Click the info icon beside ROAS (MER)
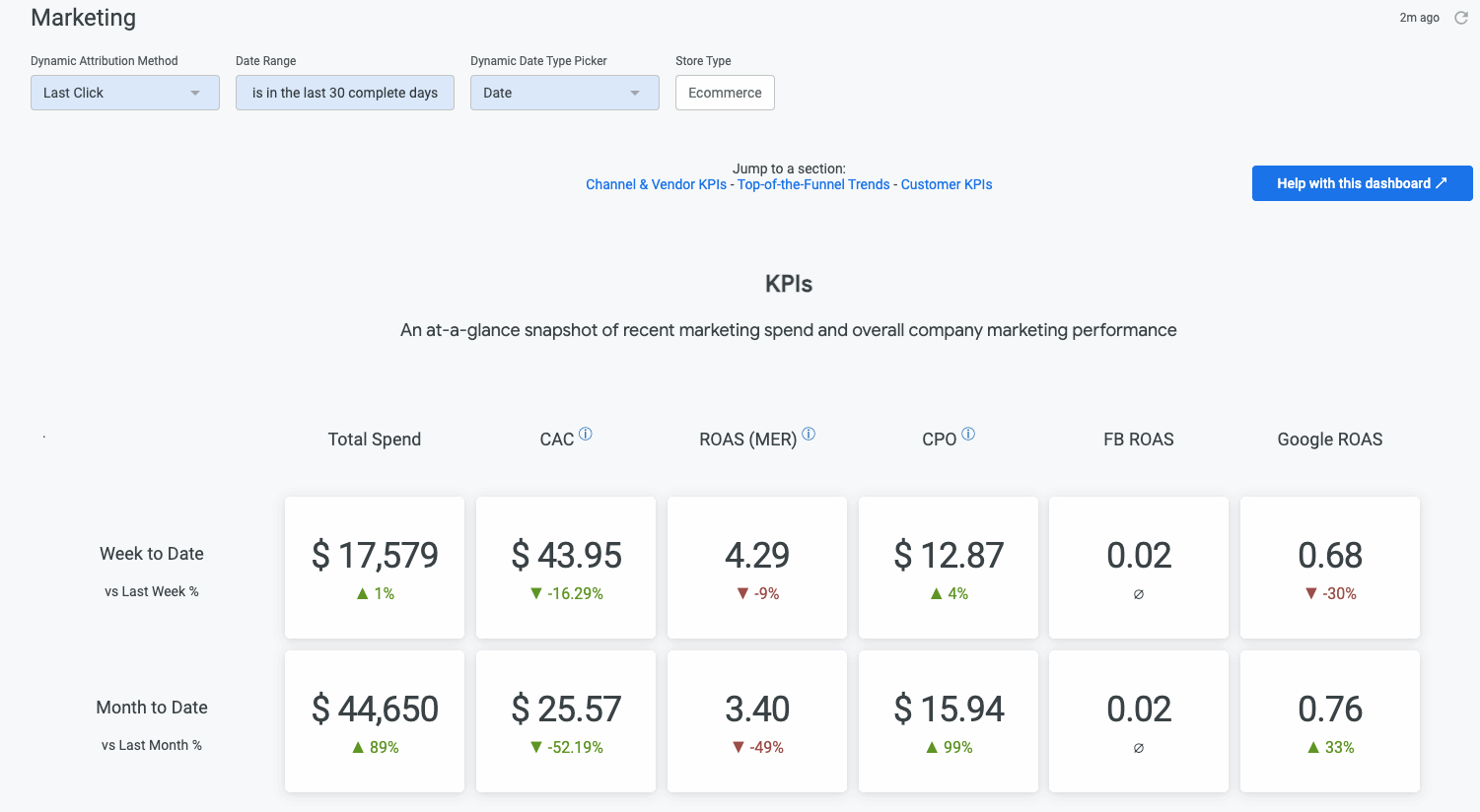 [809, 434]
